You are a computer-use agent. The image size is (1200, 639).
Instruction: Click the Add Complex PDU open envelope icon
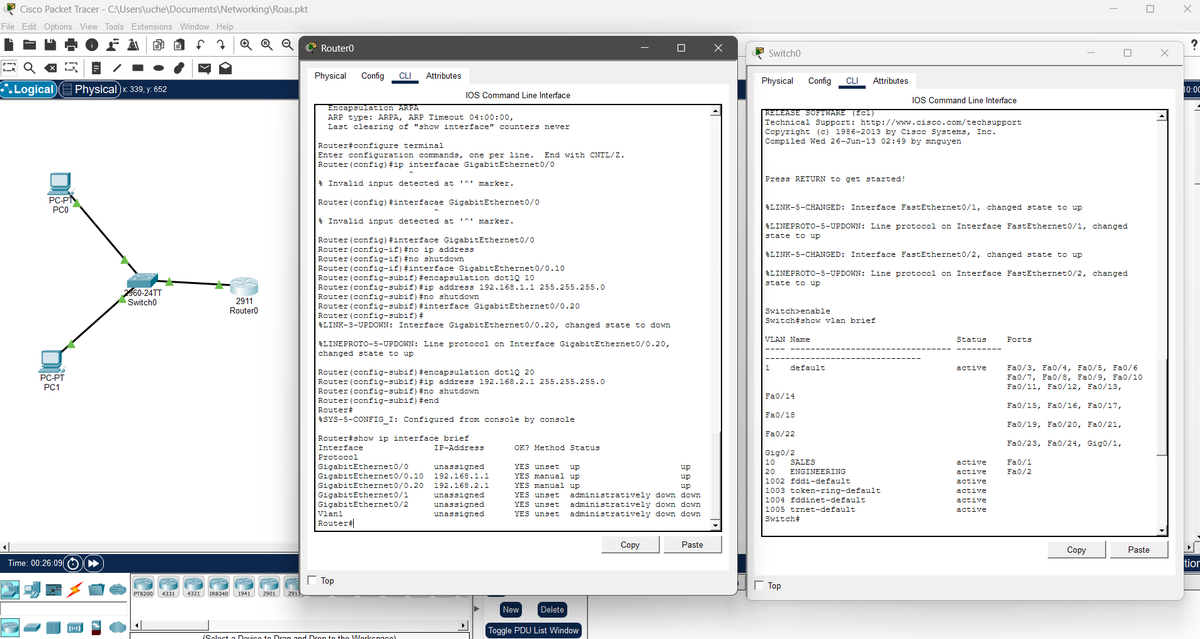pyautogui.click(x=225, y=68)
